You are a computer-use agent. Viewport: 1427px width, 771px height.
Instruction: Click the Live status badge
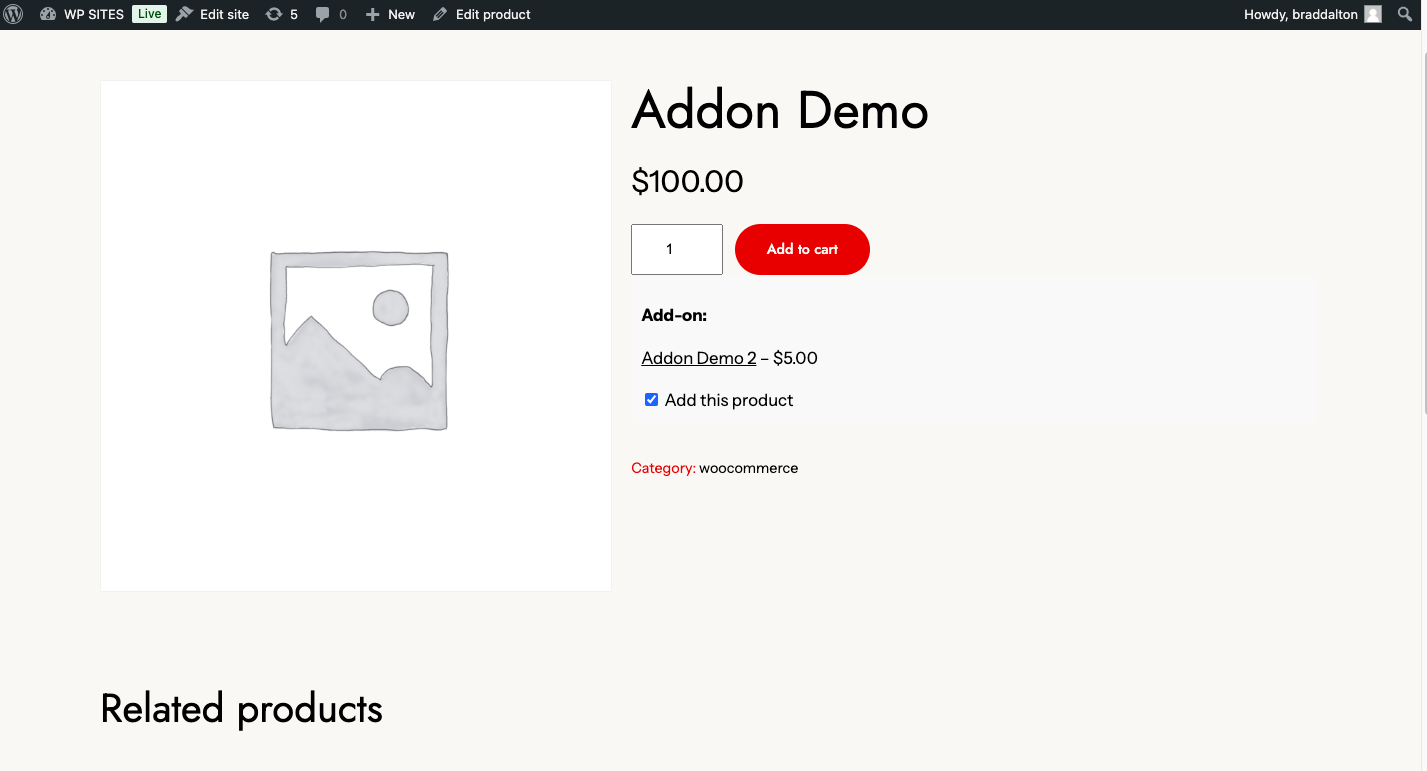149,14
